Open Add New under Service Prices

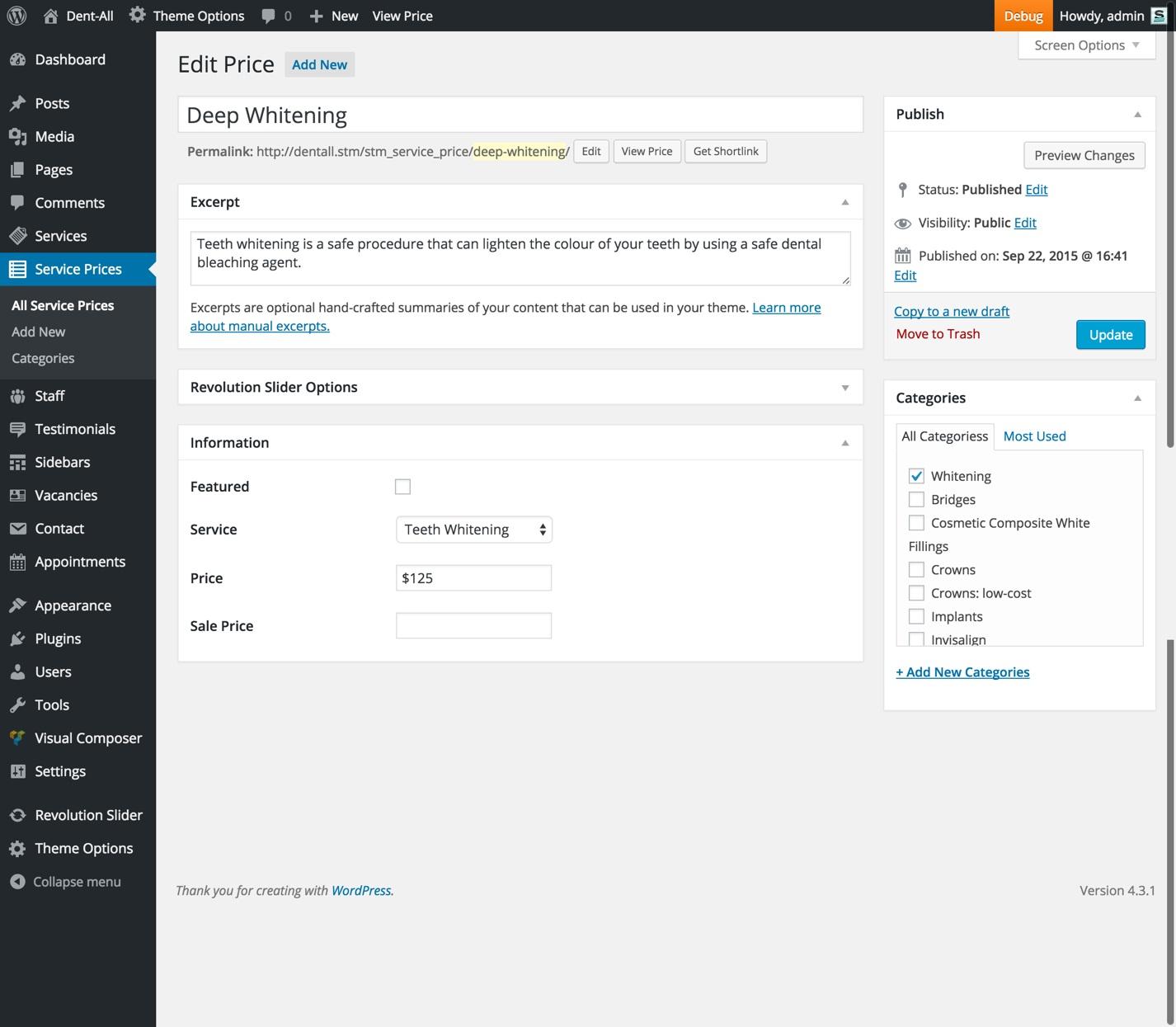38,332
